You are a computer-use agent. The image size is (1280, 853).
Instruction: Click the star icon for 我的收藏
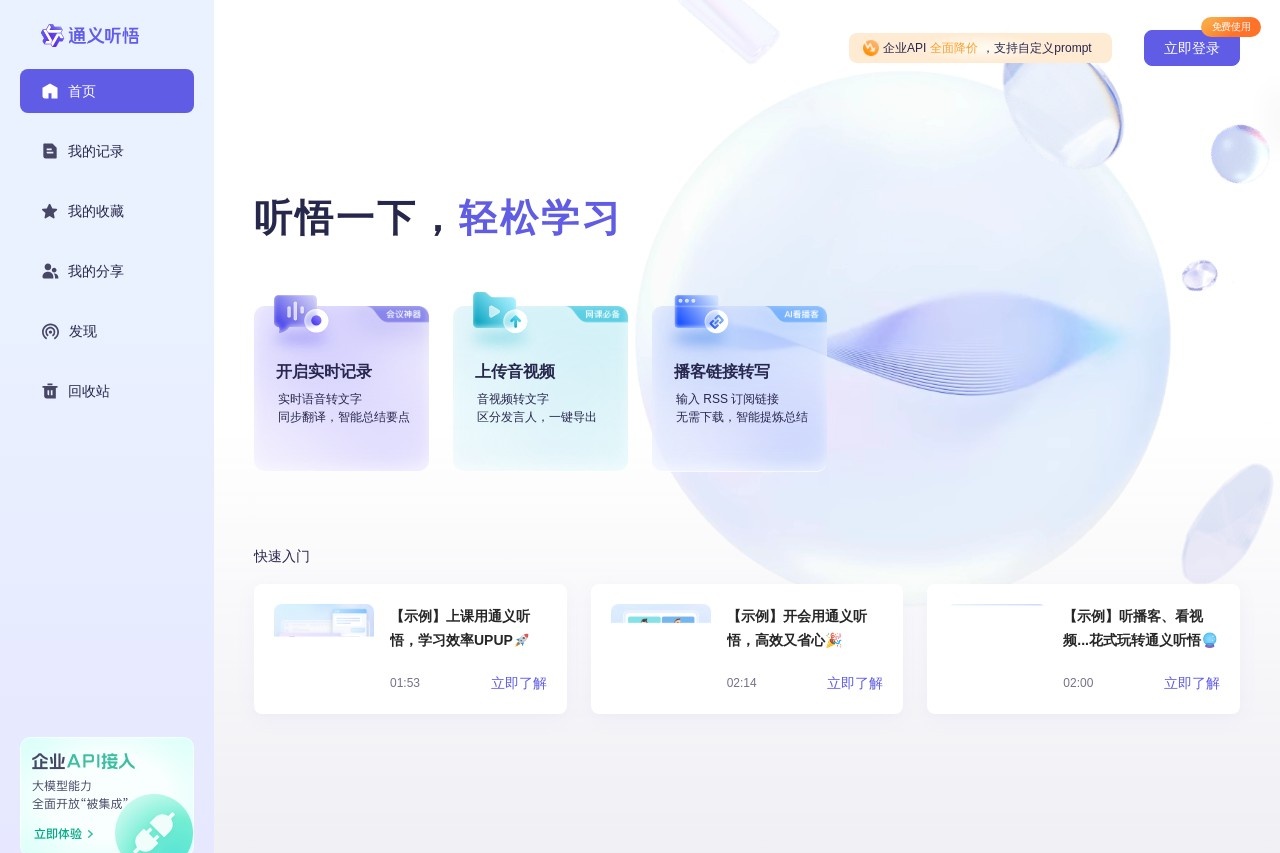(x=50, y=211)
